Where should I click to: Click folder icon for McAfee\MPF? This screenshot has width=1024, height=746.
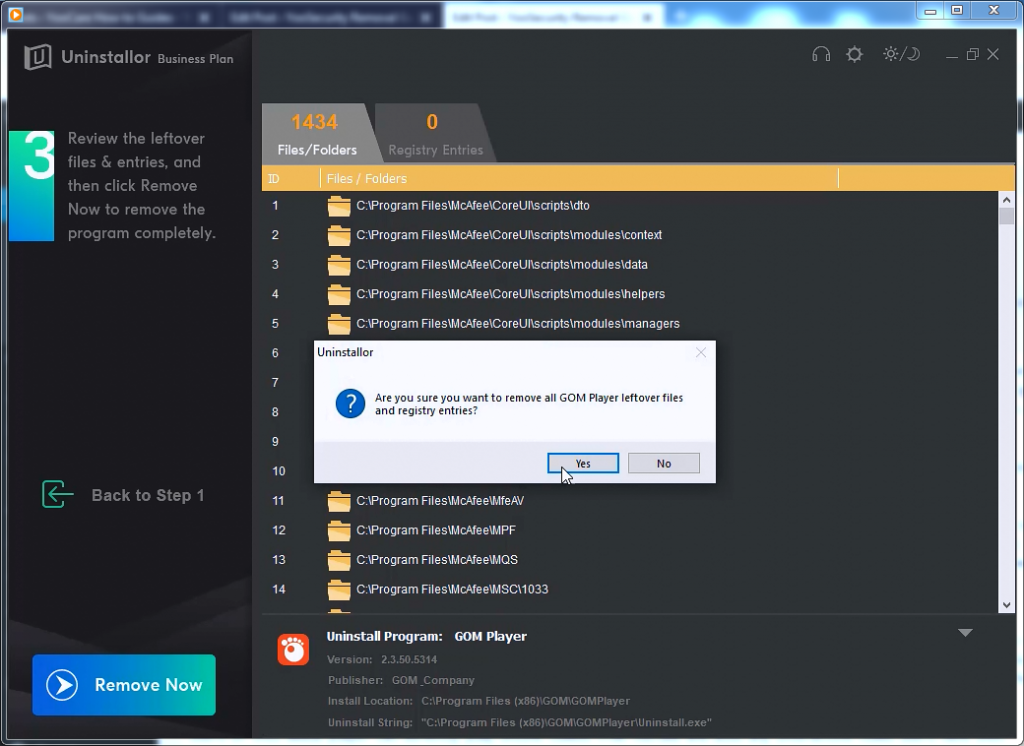pos(339,530)
